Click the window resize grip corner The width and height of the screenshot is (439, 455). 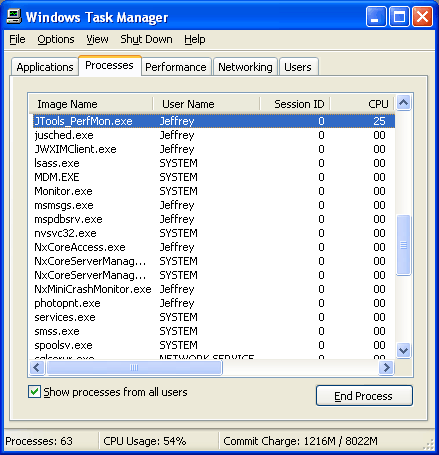429,445
